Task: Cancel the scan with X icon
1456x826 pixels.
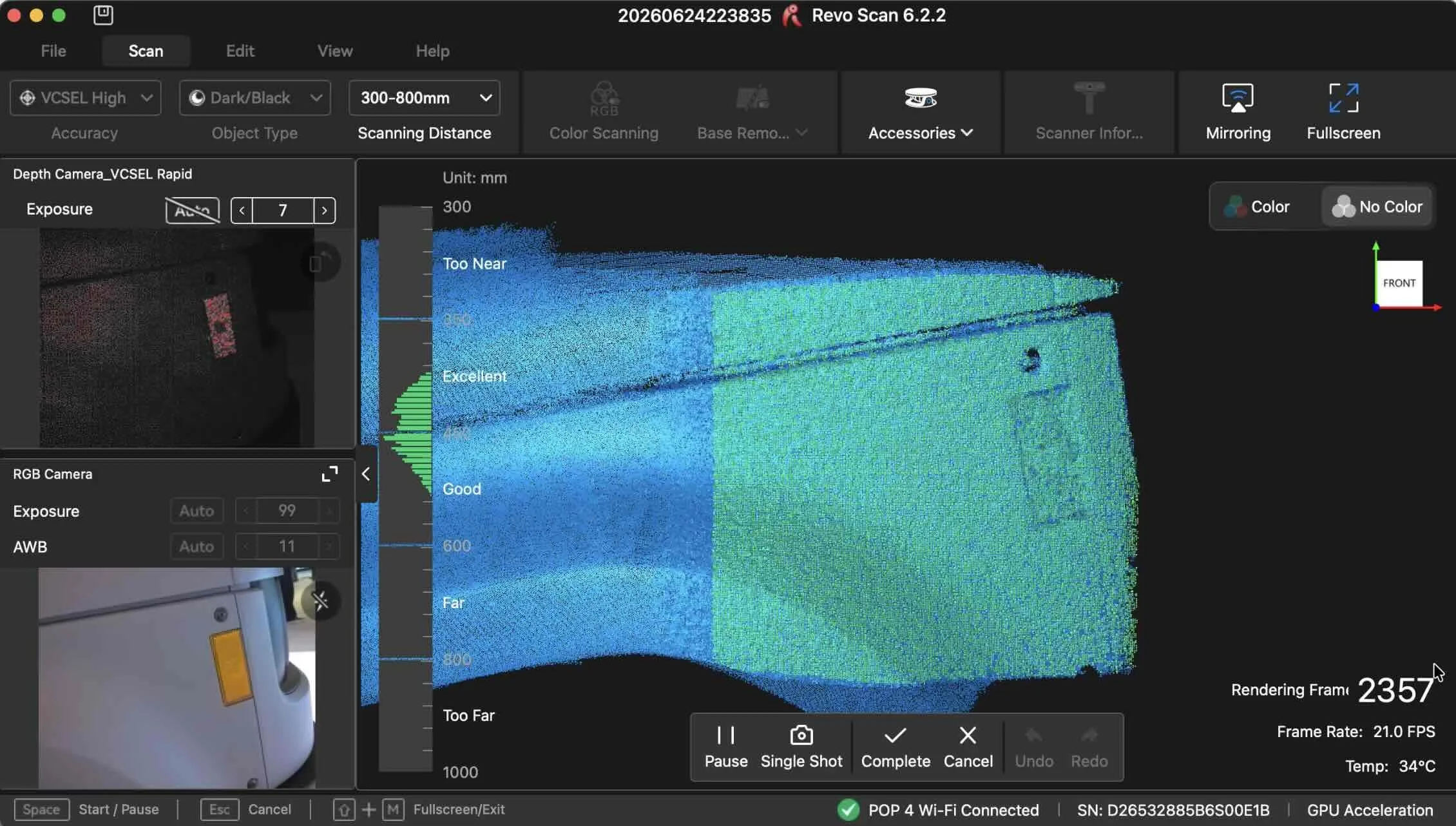Action: tap(968, 747)
